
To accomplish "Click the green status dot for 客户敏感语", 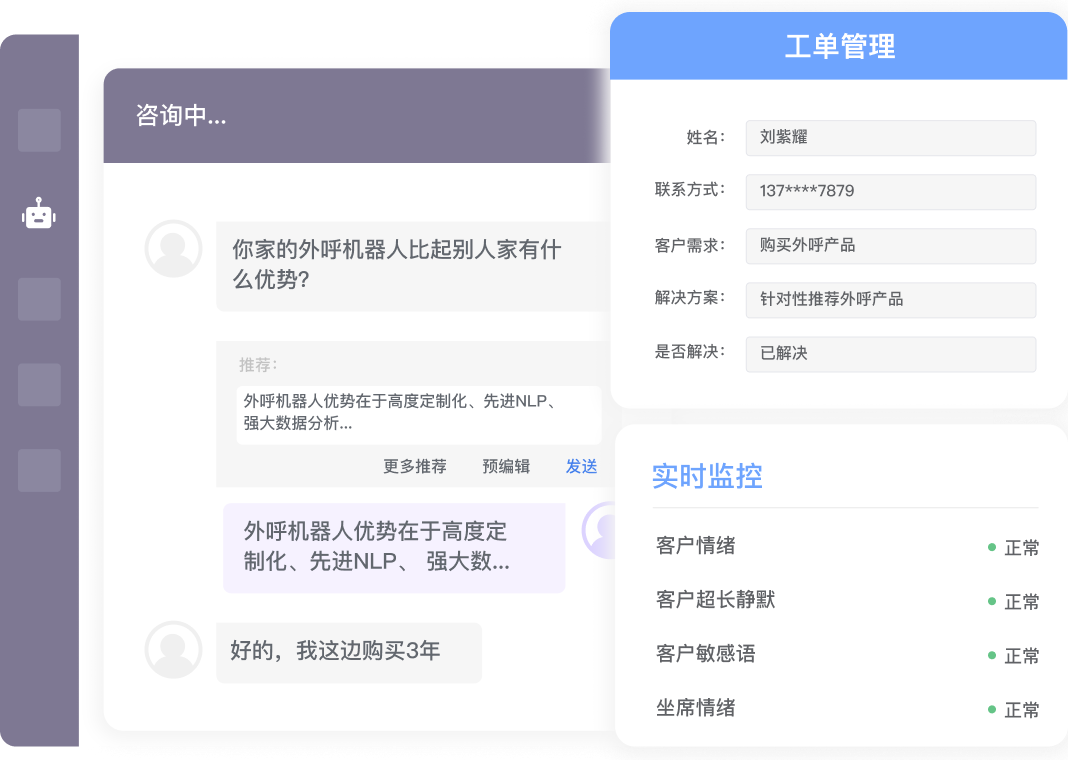I will (991, 655).
